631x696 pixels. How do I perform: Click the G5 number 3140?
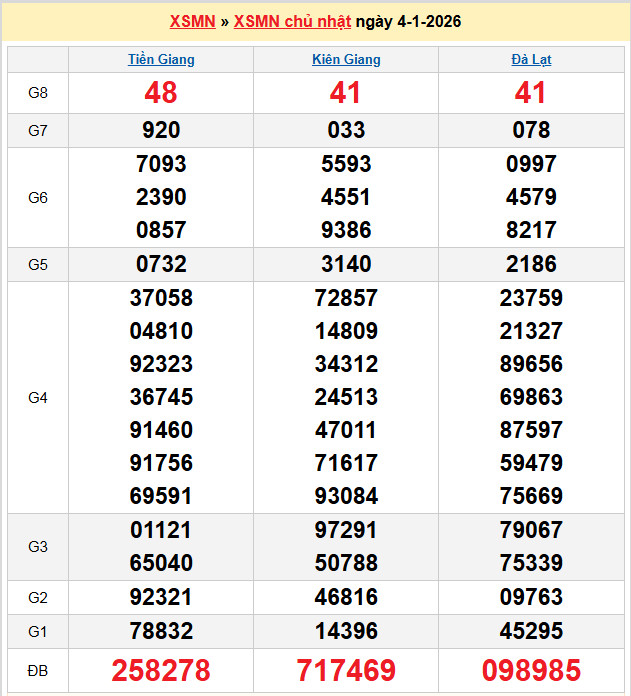pos(346,265)
